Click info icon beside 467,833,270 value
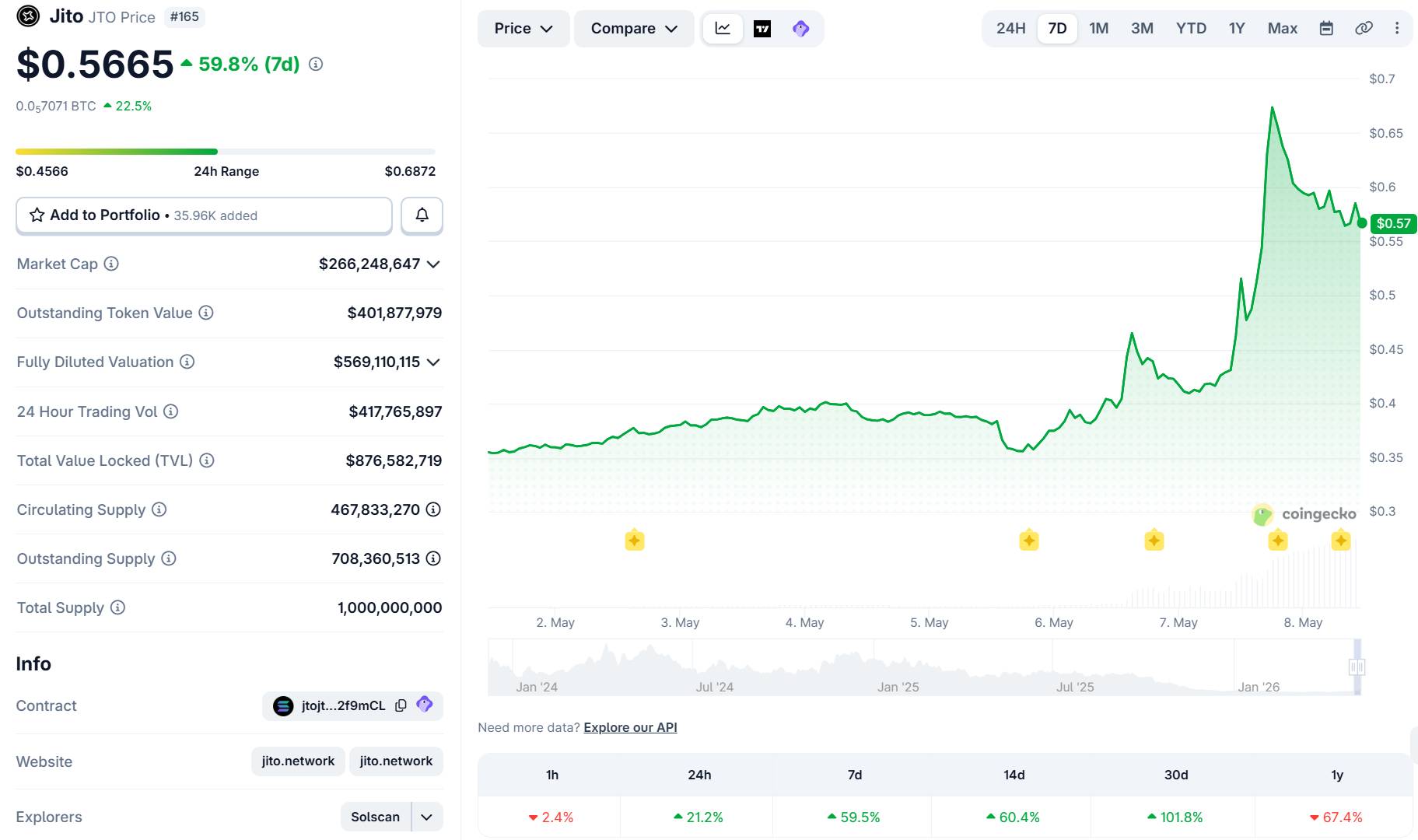 433,509
